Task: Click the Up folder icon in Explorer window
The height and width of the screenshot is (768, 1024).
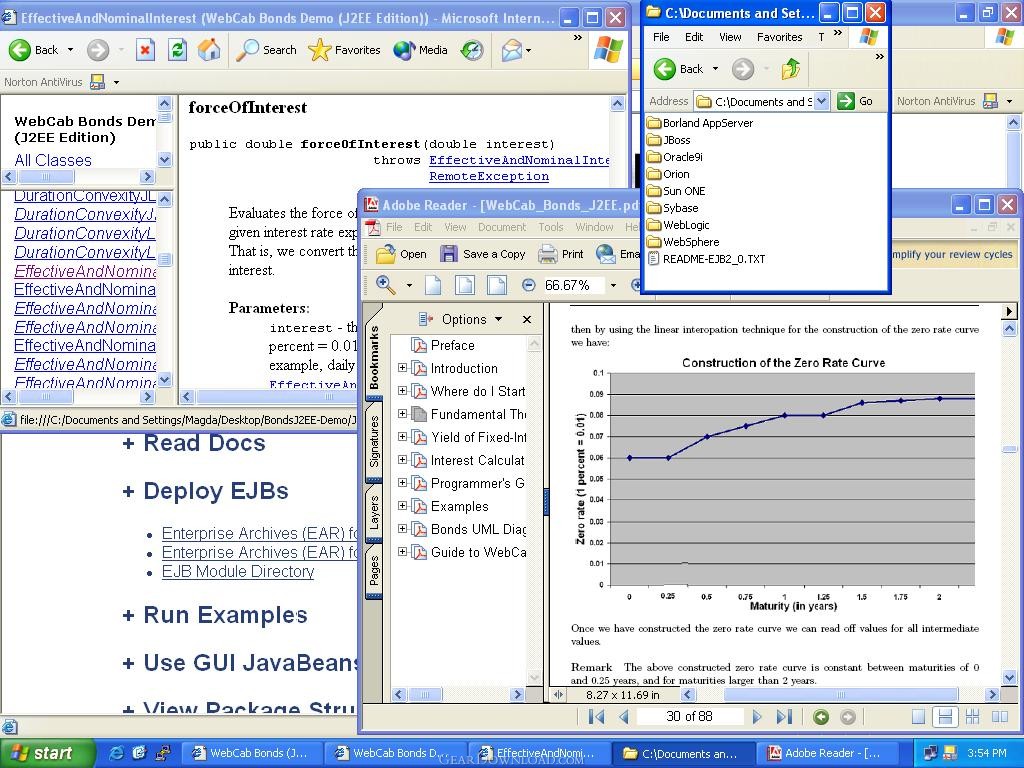Action: (791, 69)
